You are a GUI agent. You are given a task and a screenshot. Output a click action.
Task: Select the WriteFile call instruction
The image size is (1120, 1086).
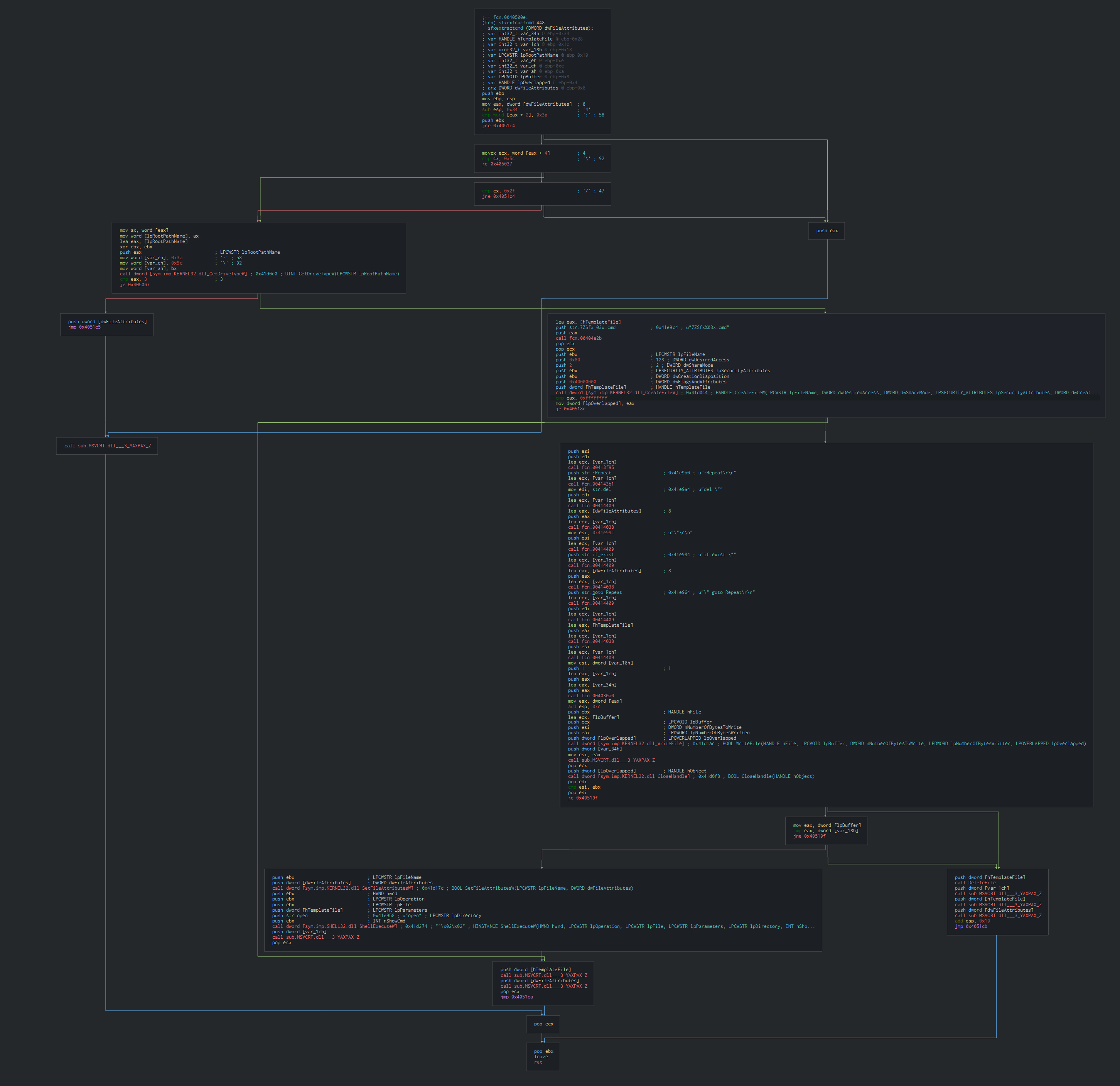coord(626,743)
